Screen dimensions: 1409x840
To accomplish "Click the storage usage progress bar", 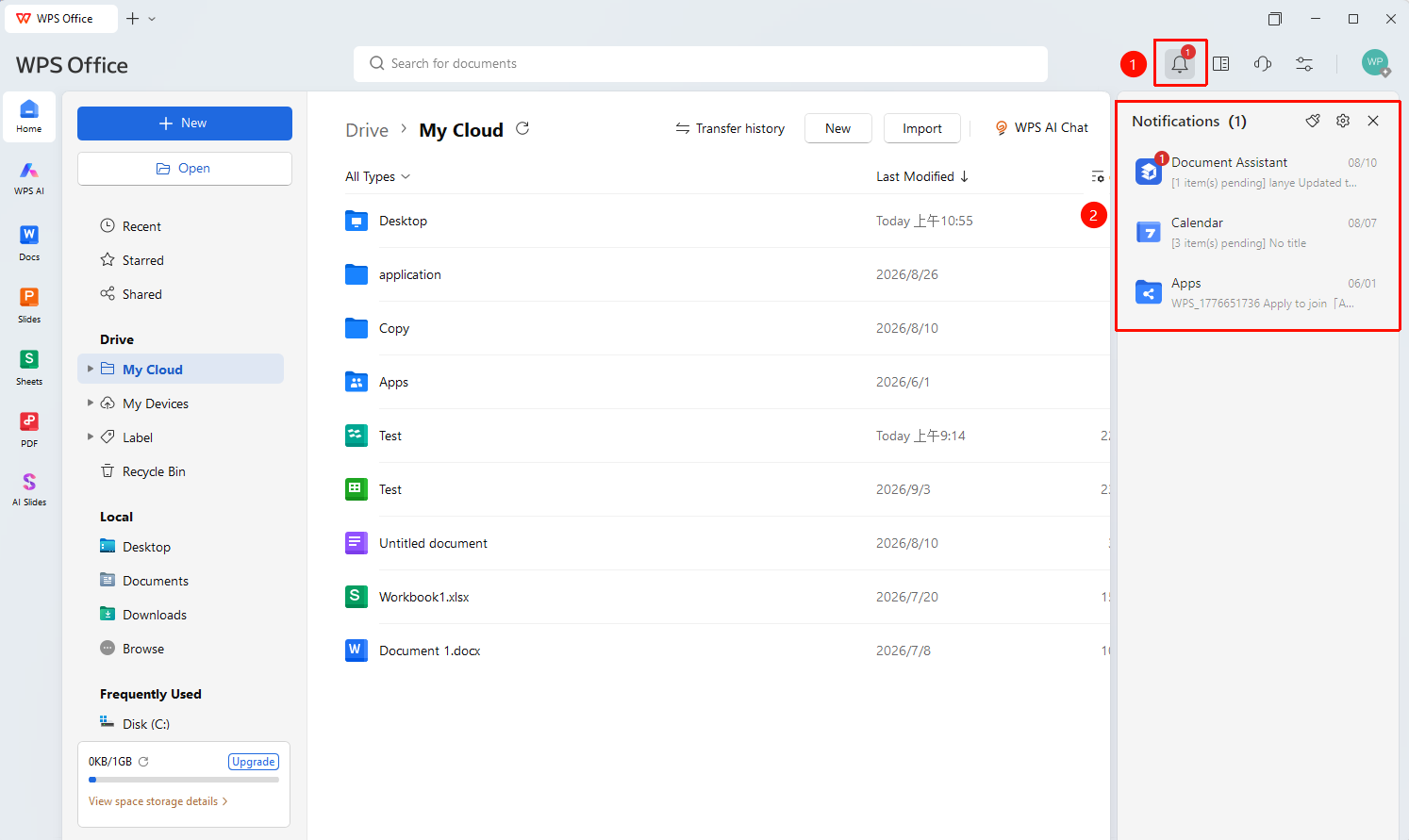I will point(184,780).
